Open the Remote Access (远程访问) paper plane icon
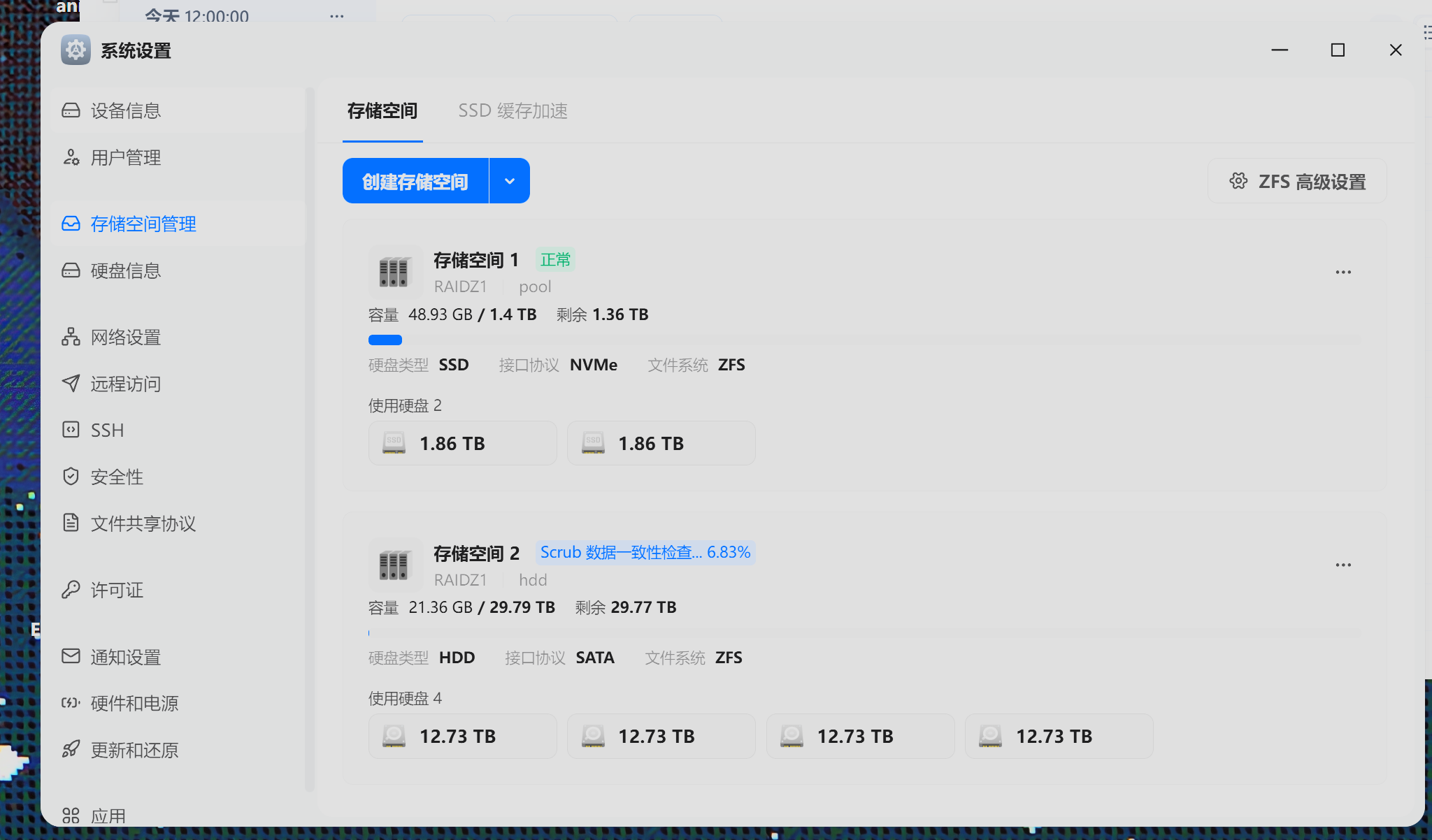The width and height of the screenshot is (1432, 840). pyautogui.click(x=71, y=383)
